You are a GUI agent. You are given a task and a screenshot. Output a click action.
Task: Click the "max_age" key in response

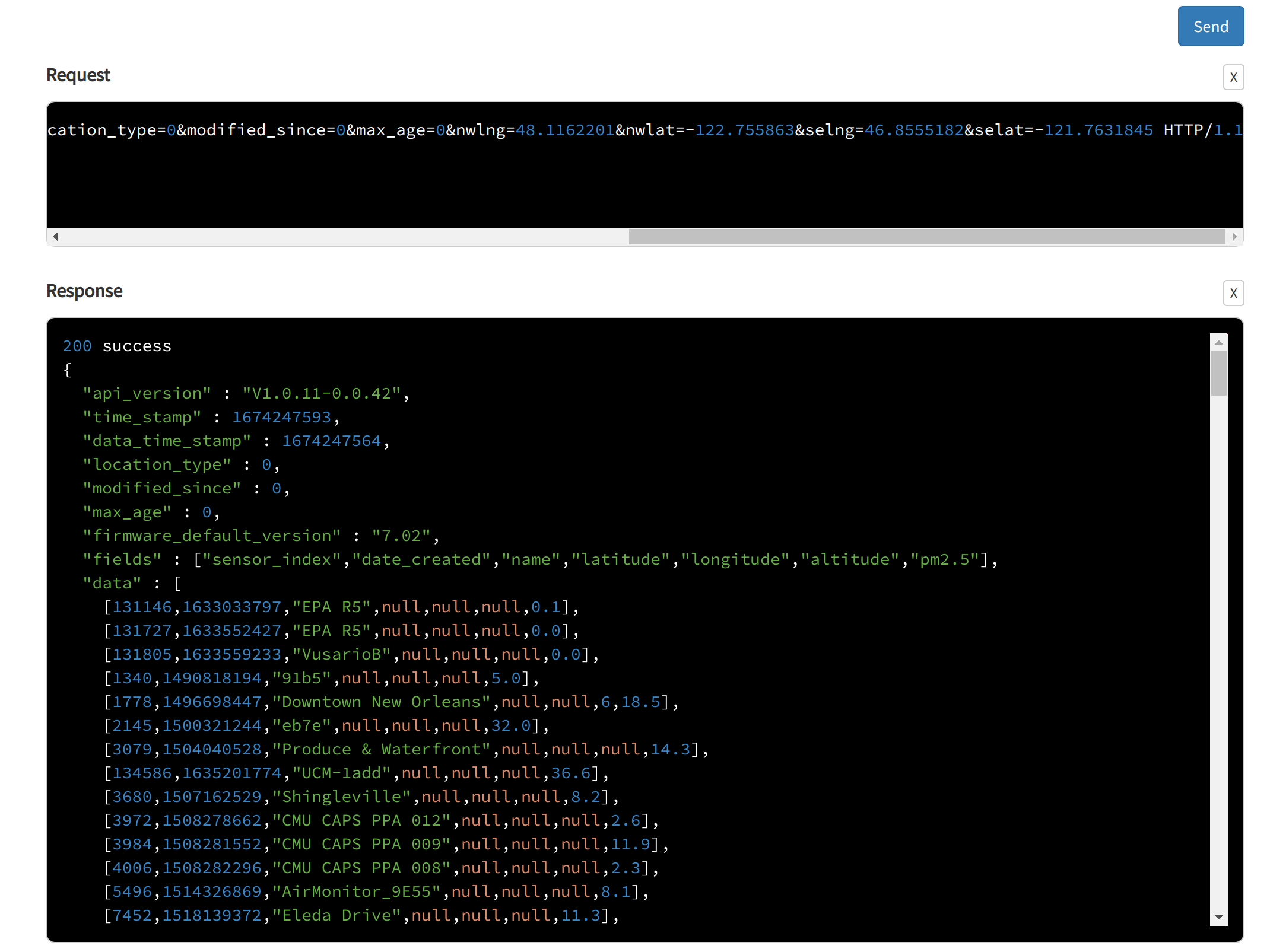click(x=127, y=512)
